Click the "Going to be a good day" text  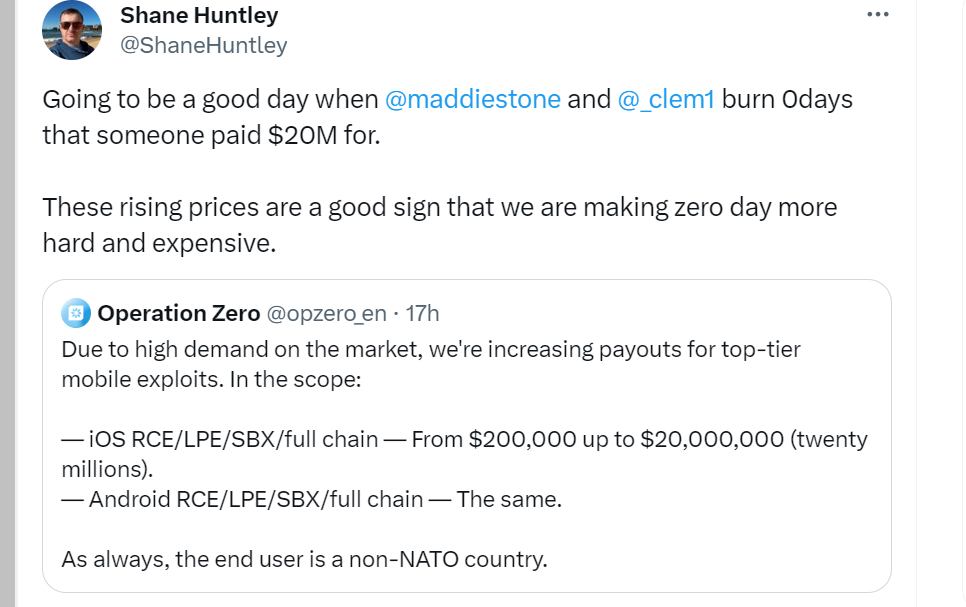[x=210, y=100]
